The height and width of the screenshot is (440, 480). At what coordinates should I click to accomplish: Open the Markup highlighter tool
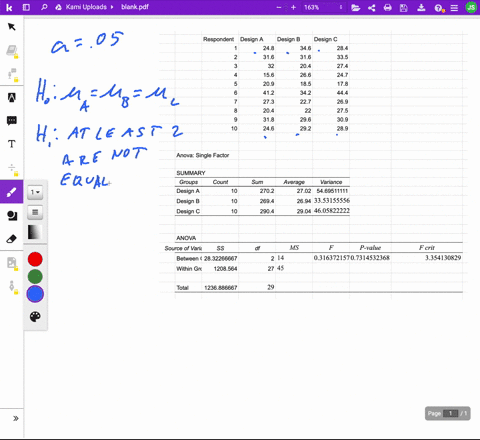point(12,97)
